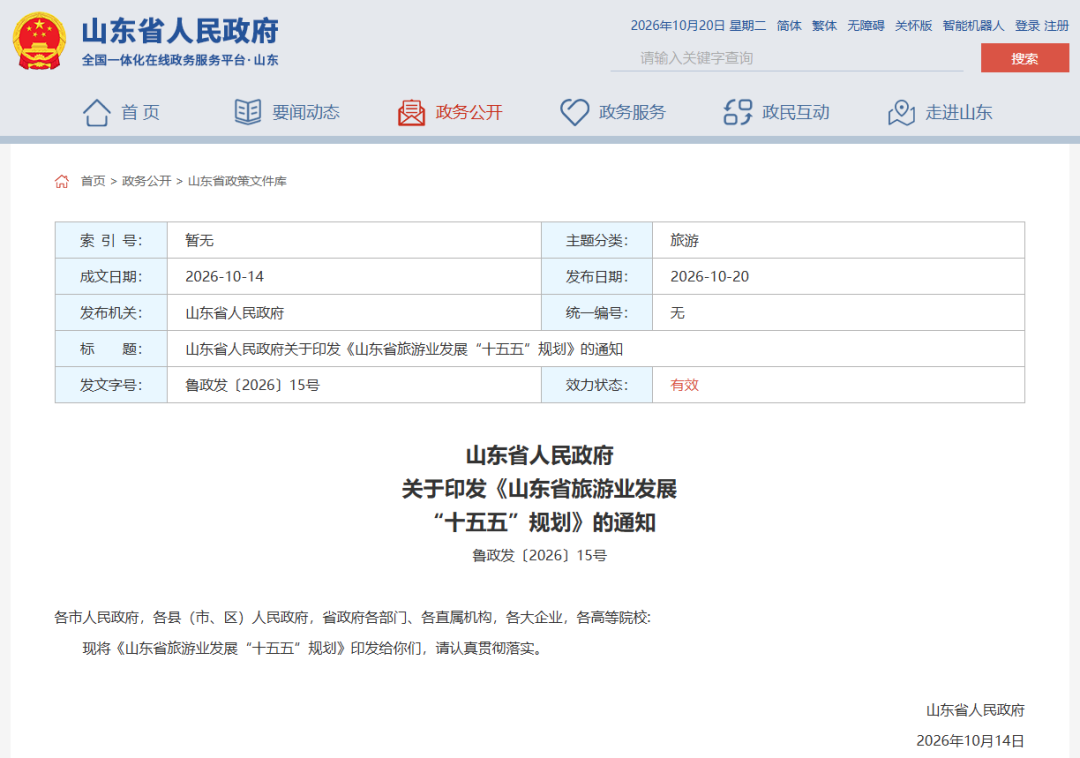This screenshot has height=758, width=1080.
Task: Click the subtitle 全国一体化在线政务服务平台·山东
Action: 180,60
